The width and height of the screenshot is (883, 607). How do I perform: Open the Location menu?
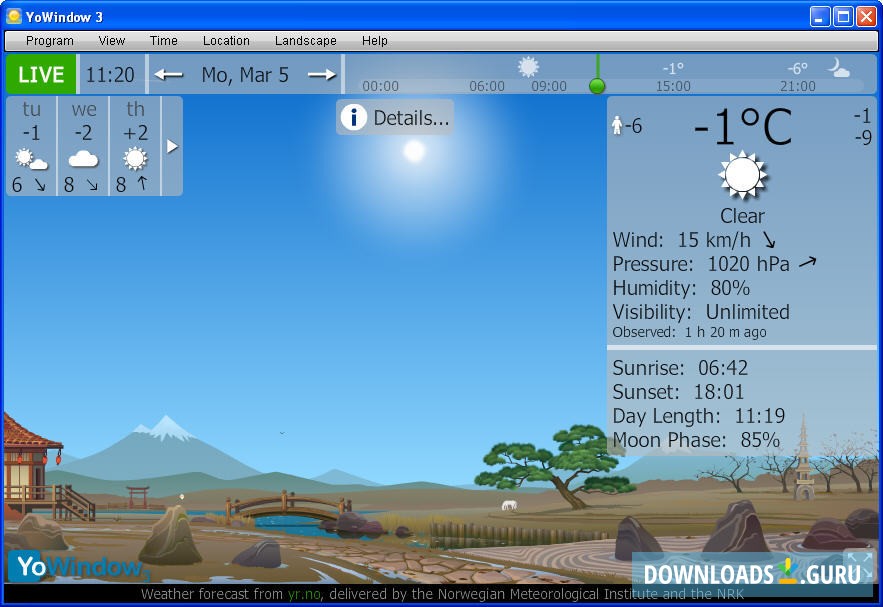(226, 41)
